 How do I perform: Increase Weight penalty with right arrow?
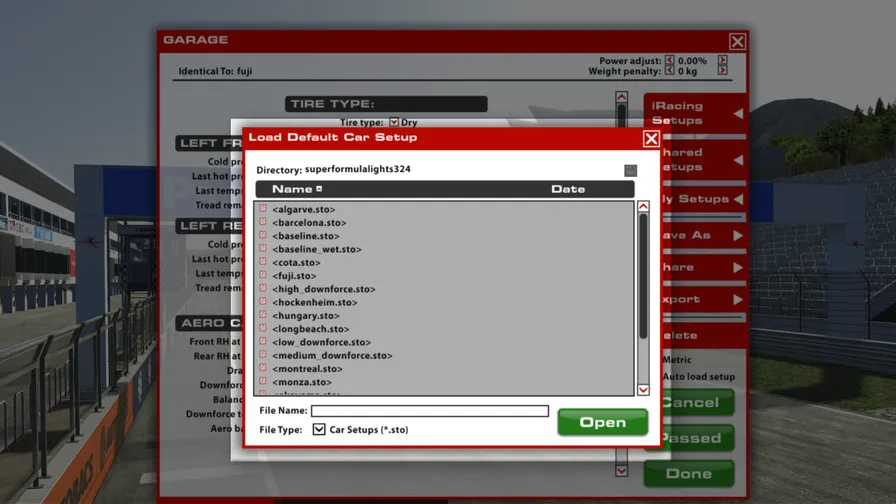pyautogui.click(x=722, y=71)
